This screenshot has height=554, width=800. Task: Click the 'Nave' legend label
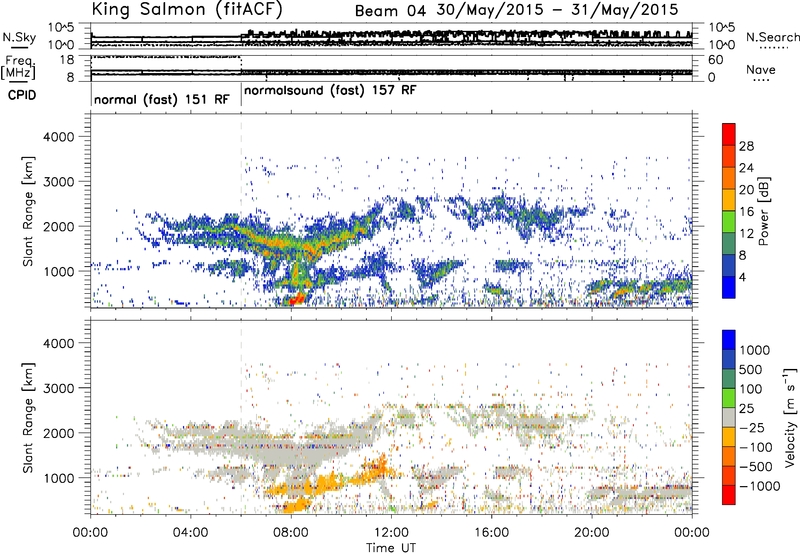pos(761,70)
